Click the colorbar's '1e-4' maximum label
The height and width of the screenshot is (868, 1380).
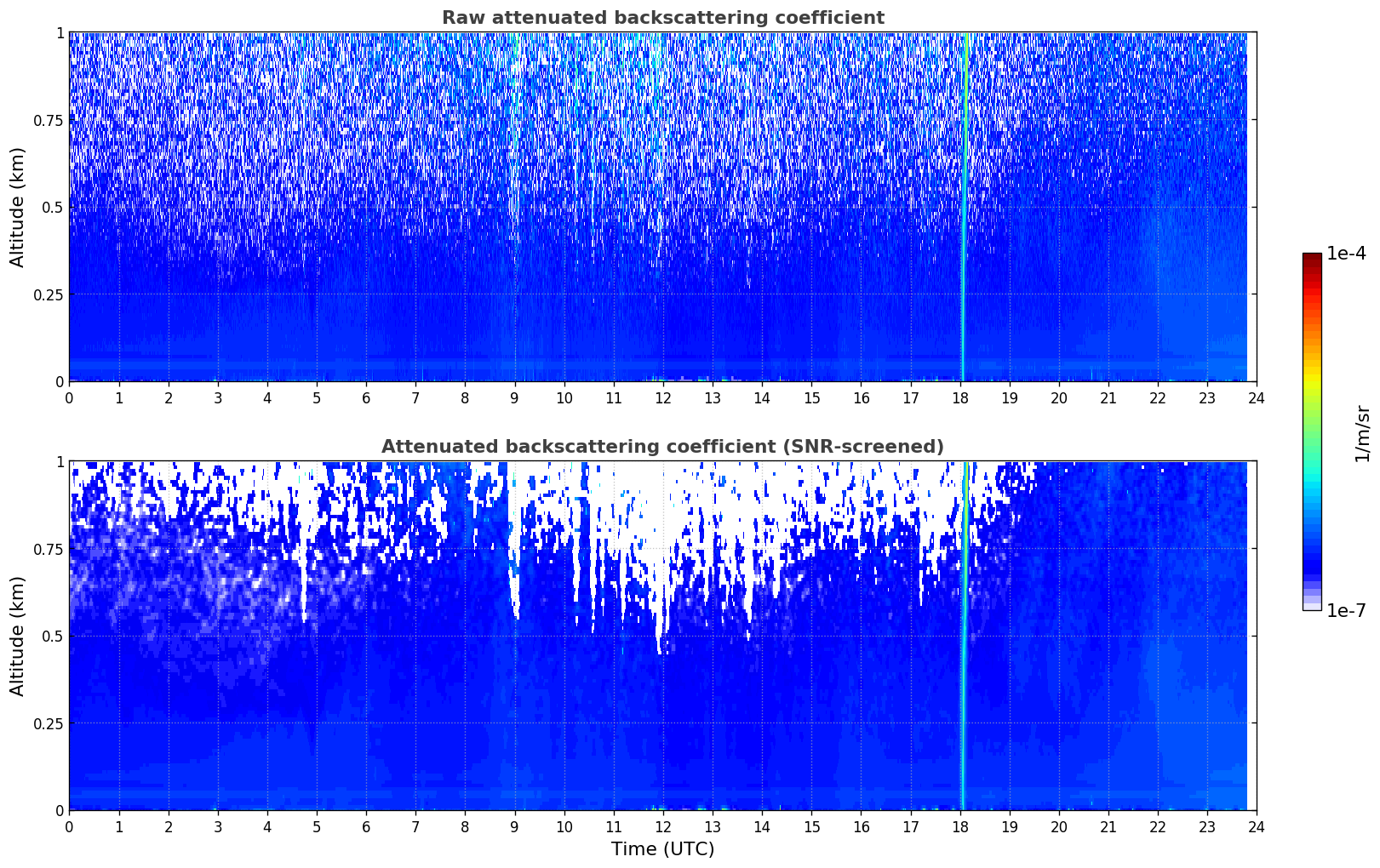point(1346,254)
